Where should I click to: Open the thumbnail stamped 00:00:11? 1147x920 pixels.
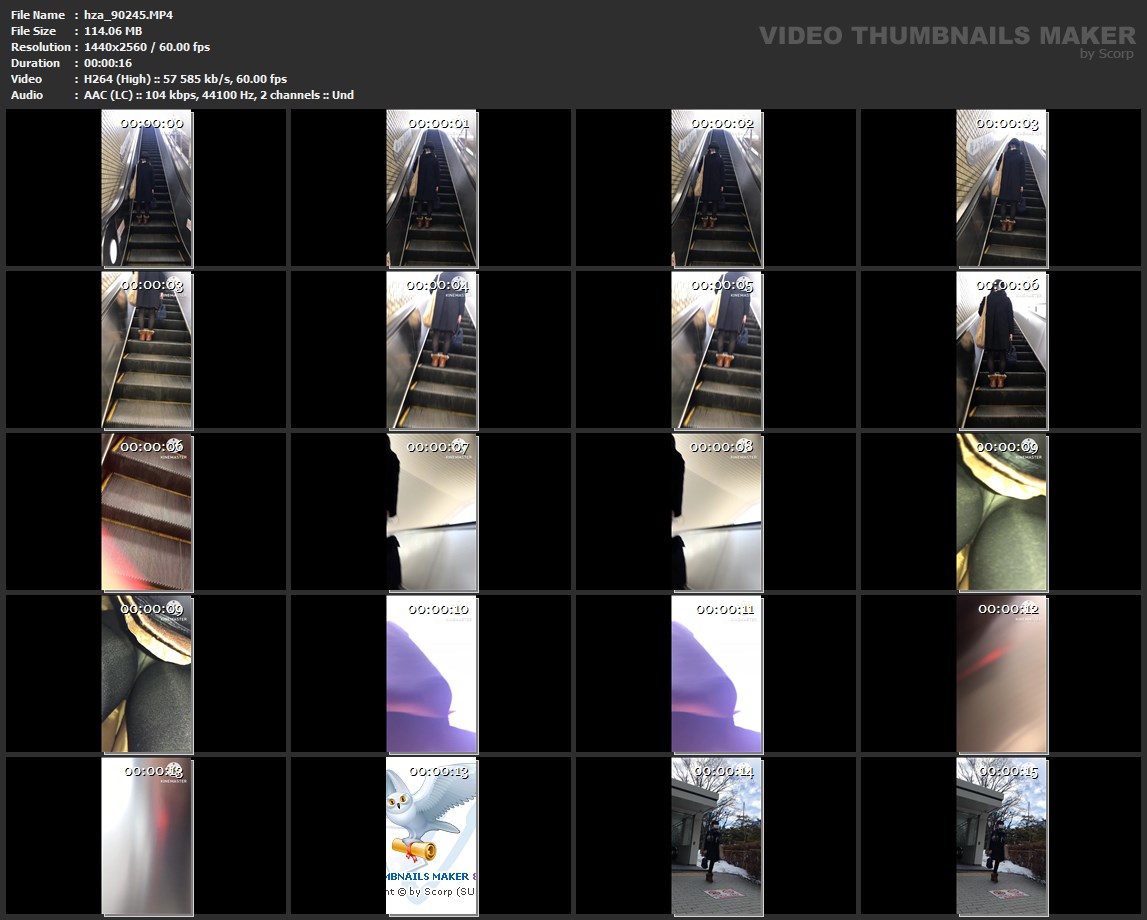[717, 674]
